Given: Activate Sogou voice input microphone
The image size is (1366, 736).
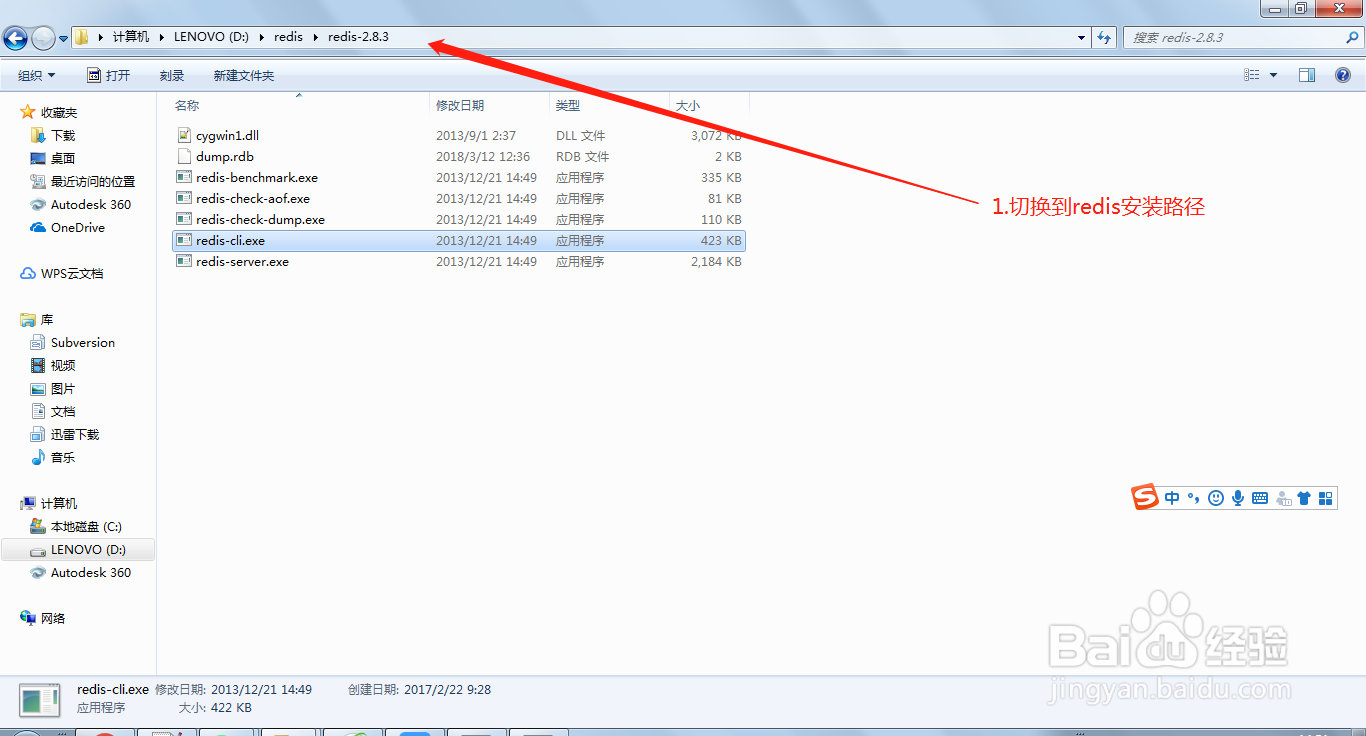Looking at the screenshot, I should 1238,497.
